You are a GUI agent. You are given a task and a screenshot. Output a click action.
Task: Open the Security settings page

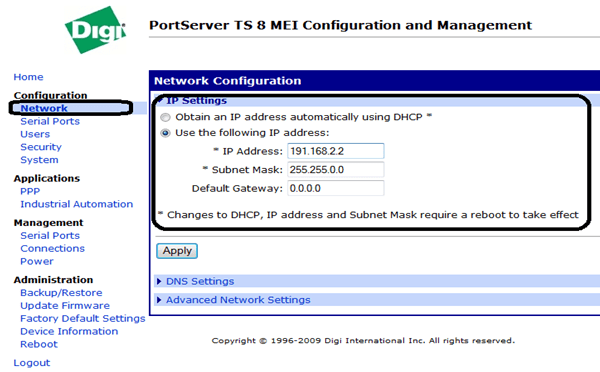pos(41,147)
